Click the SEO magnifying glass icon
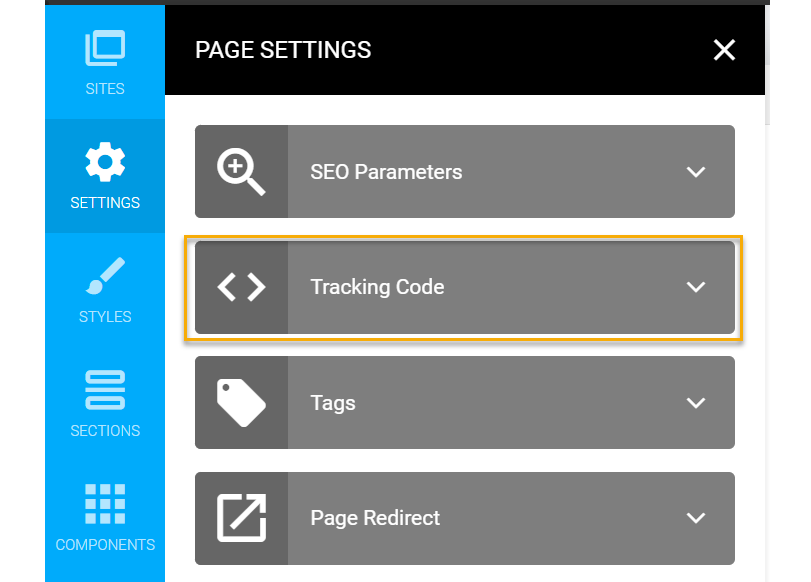This screenshot has height=582, width=811. click(x=241, y=172)
